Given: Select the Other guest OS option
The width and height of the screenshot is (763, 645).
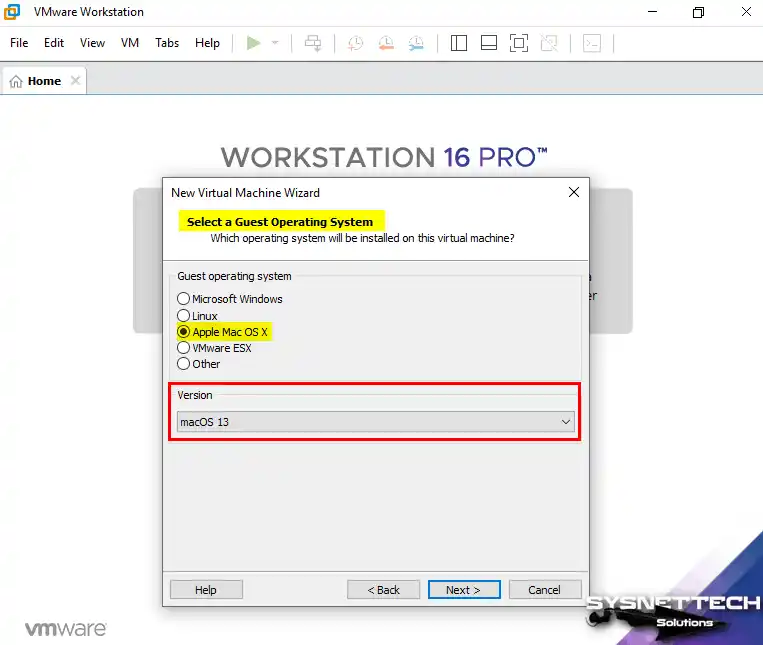Looking at the screenshot, I should (x=183, y=364).
